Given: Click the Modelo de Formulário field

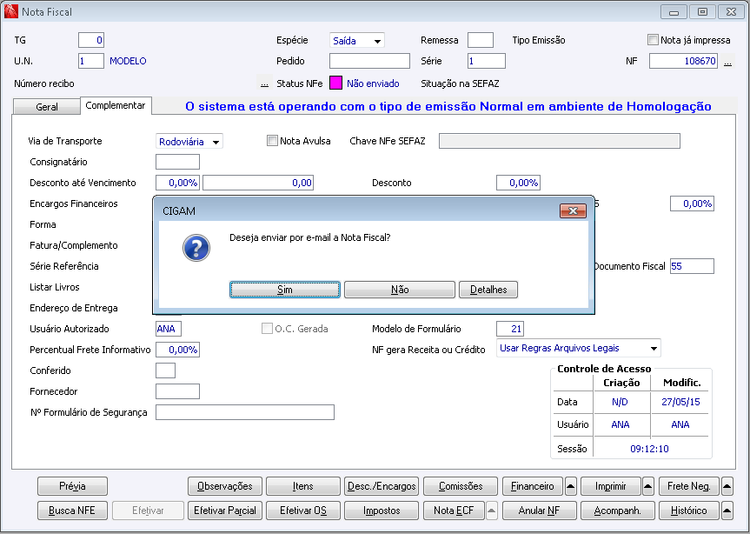Looking at the screenshot, I should click(x=510, y=329).
